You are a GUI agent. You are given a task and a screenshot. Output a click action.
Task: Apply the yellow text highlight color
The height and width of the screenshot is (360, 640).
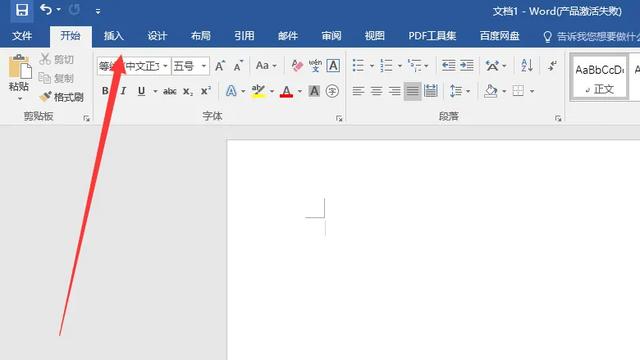(x=258, y=91)
